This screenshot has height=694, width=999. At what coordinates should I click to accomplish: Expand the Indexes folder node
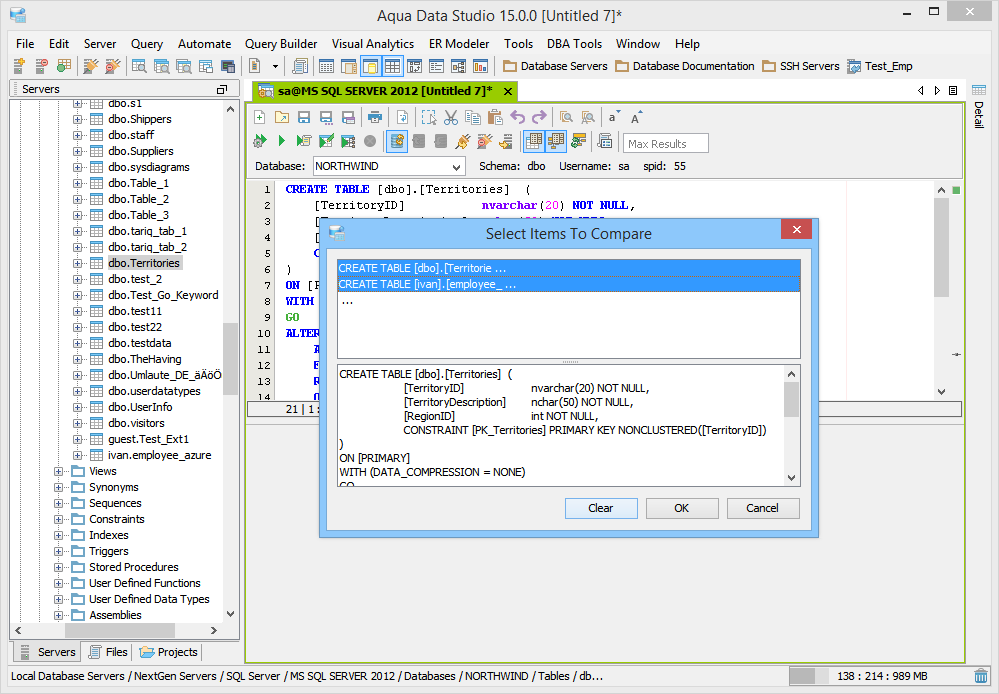click(59, 535)
